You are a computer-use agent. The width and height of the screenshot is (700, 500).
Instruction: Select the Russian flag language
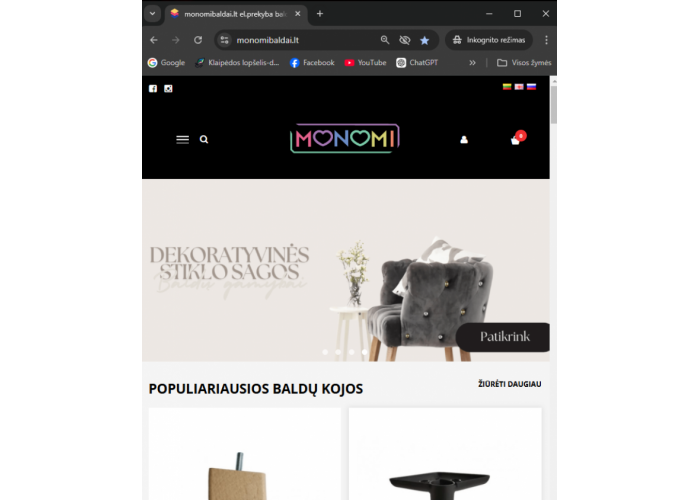(x=531, y=87)
